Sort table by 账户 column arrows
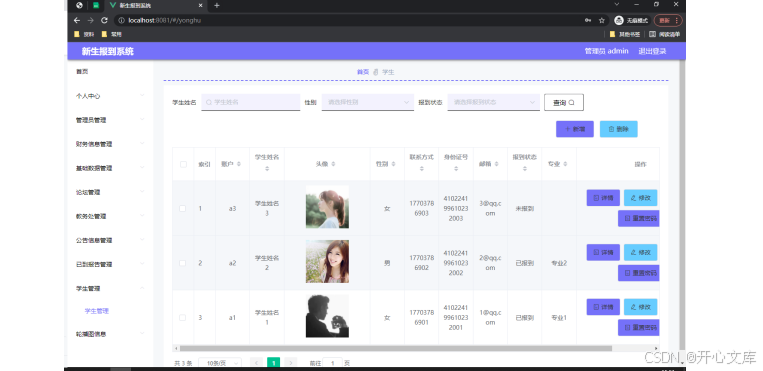Screen dimensions: 763x371 tap(238, 165)
